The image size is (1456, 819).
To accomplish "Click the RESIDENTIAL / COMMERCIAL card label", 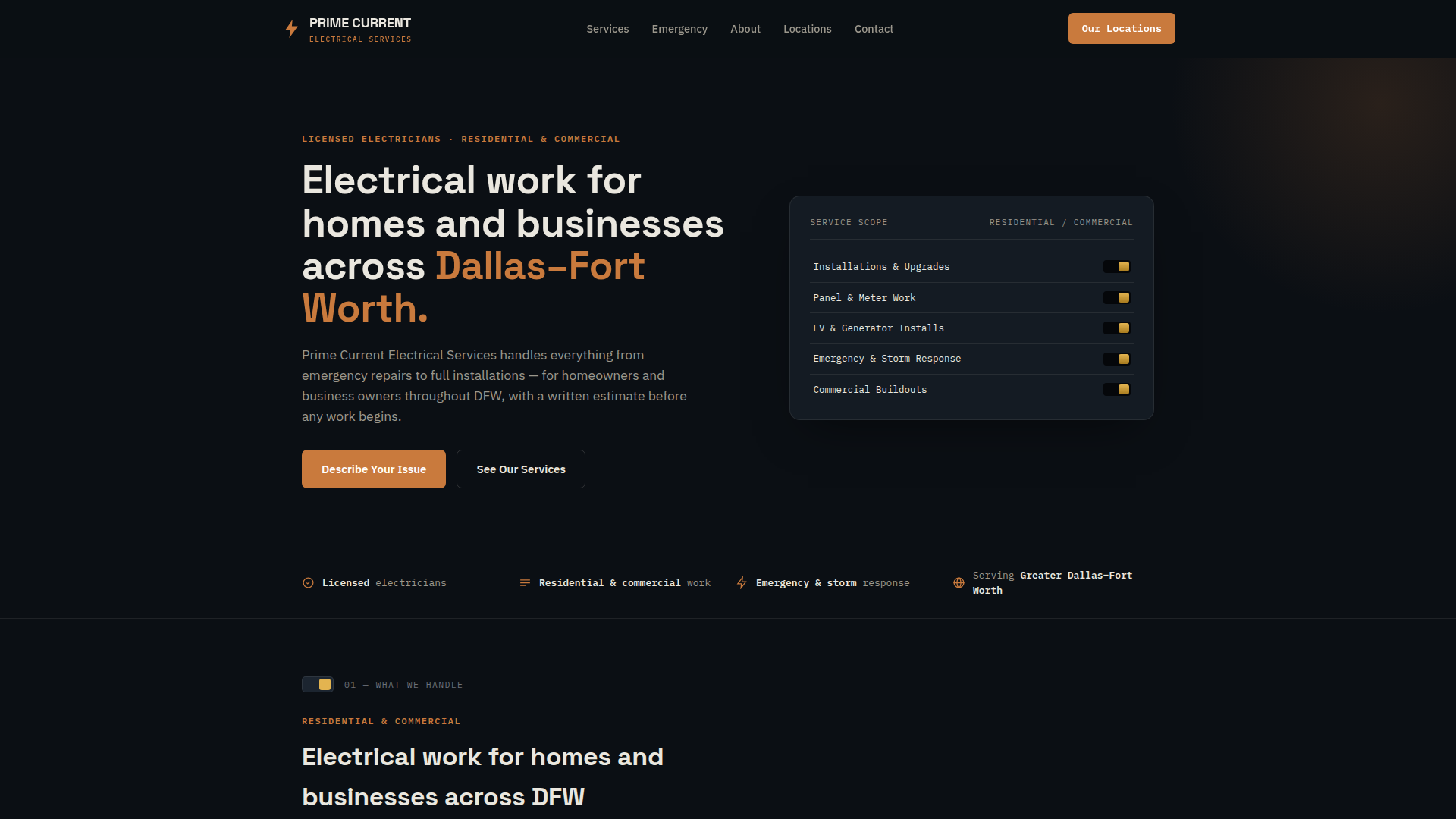I will [x=1061, y=223].
